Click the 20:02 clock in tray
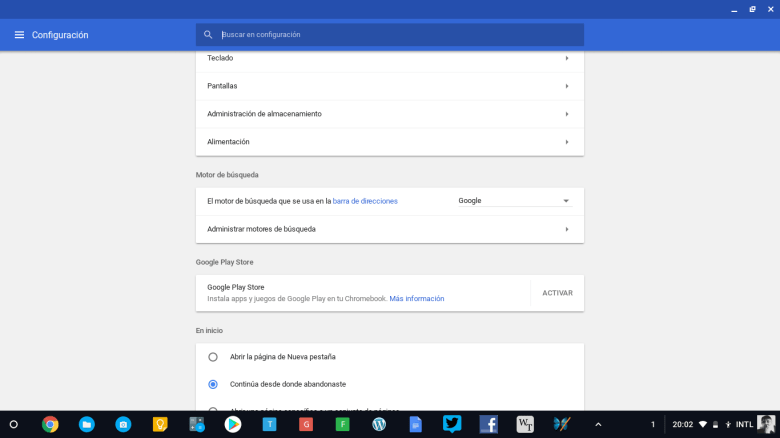780x438 pixels. pyautogui.click(x=682, y=425)
